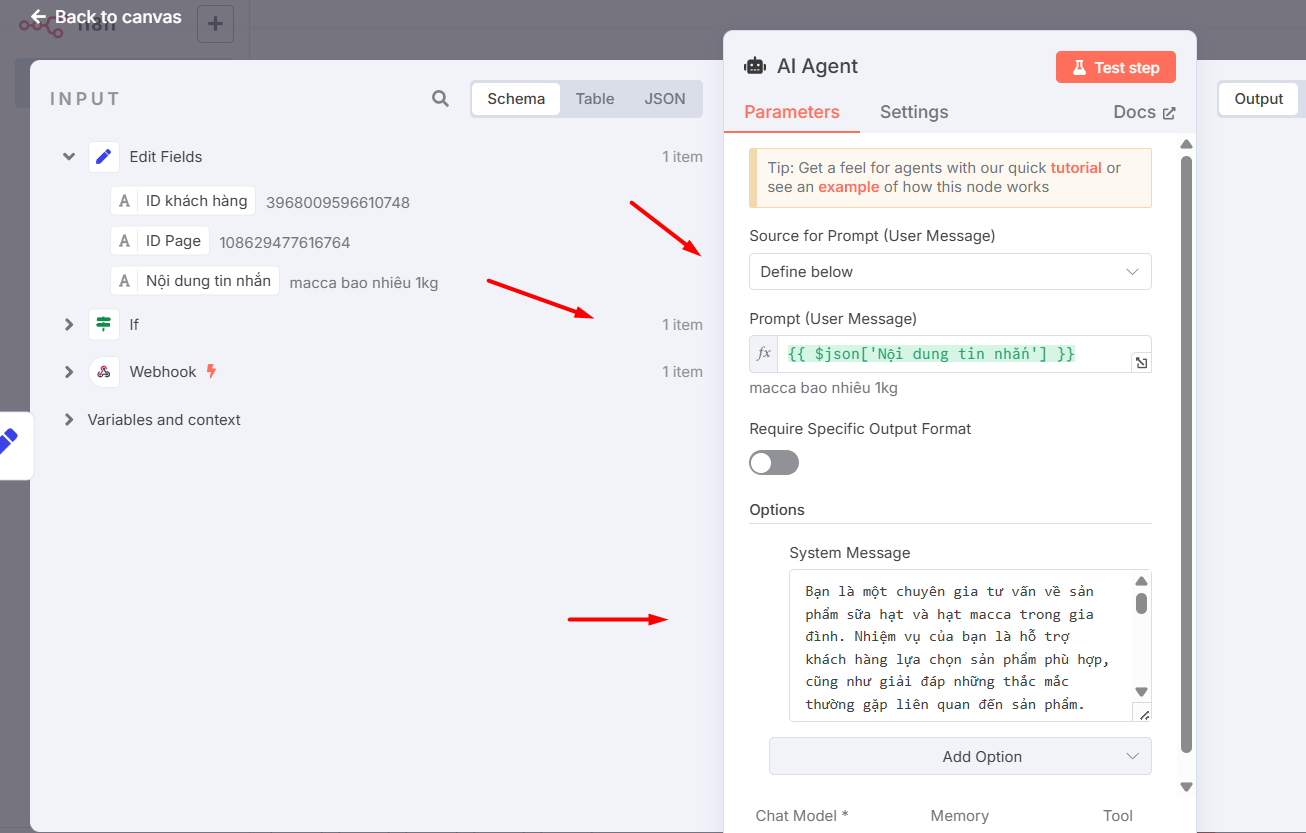Viewport: 1306px width, 833px height.
Task: Open the Parameters tab
Action: coord(792,112)
